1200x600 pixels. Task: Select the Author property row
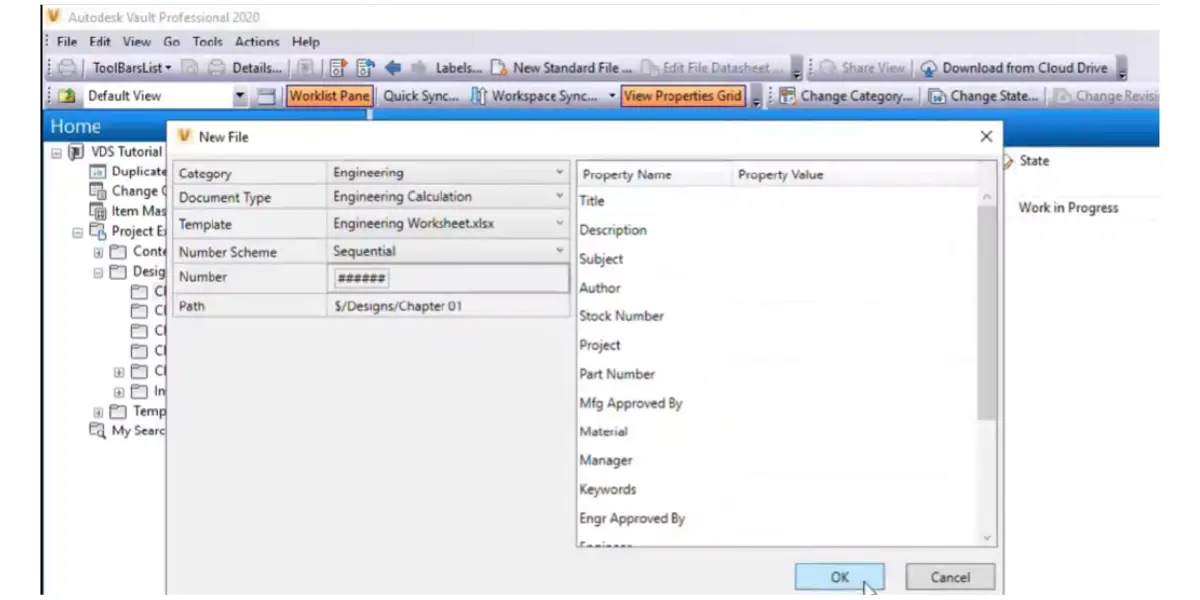(x=777, y=288)
